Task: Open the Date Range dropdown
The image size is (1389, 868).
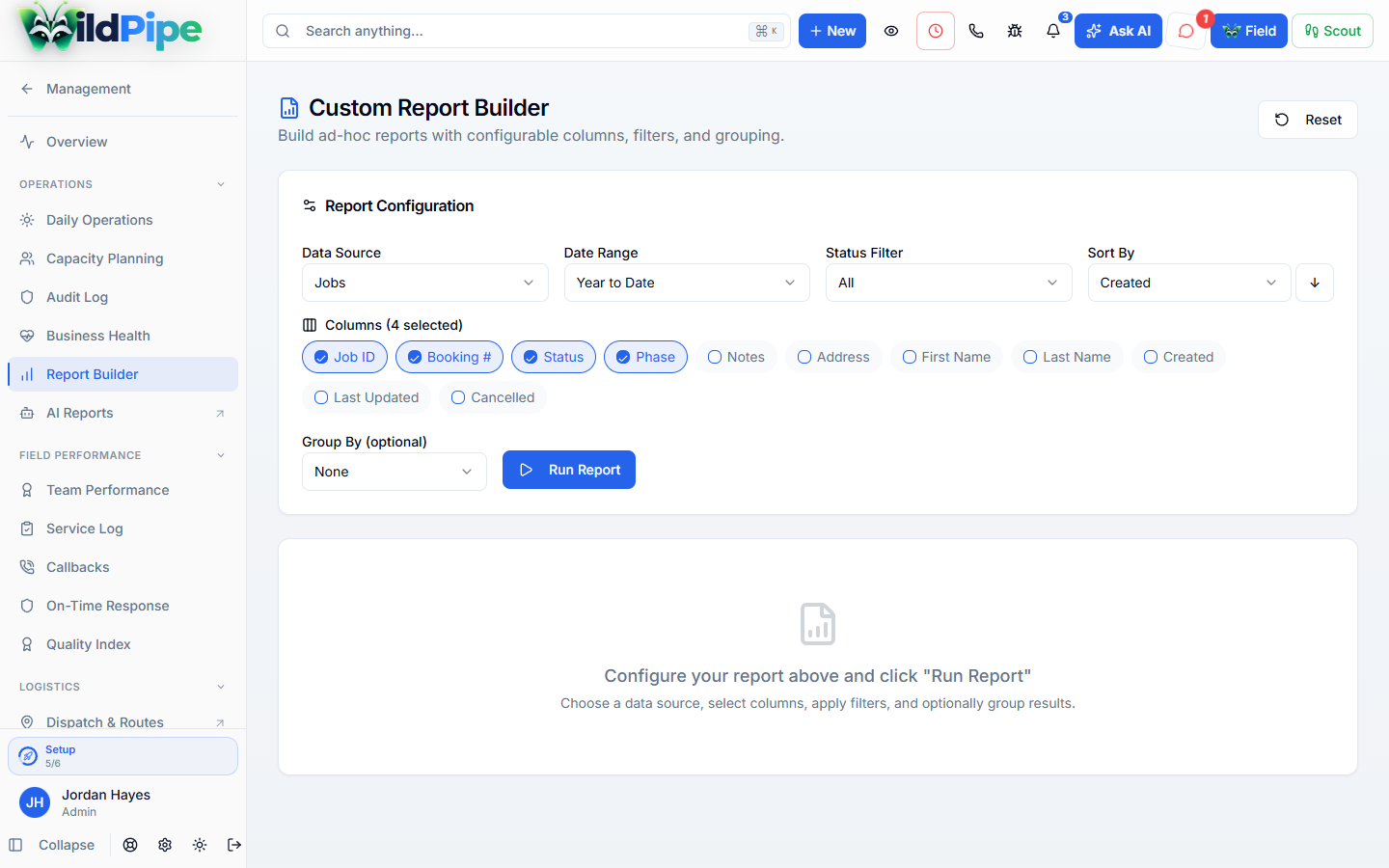Action: tap(687, 283)
